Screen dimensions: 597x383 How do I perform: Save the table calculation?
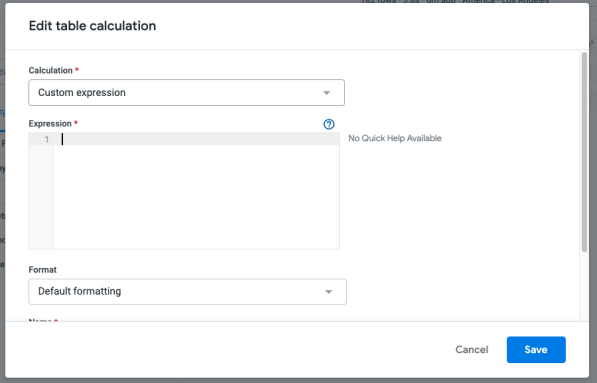pyautogui.click(x=536, y=349)
